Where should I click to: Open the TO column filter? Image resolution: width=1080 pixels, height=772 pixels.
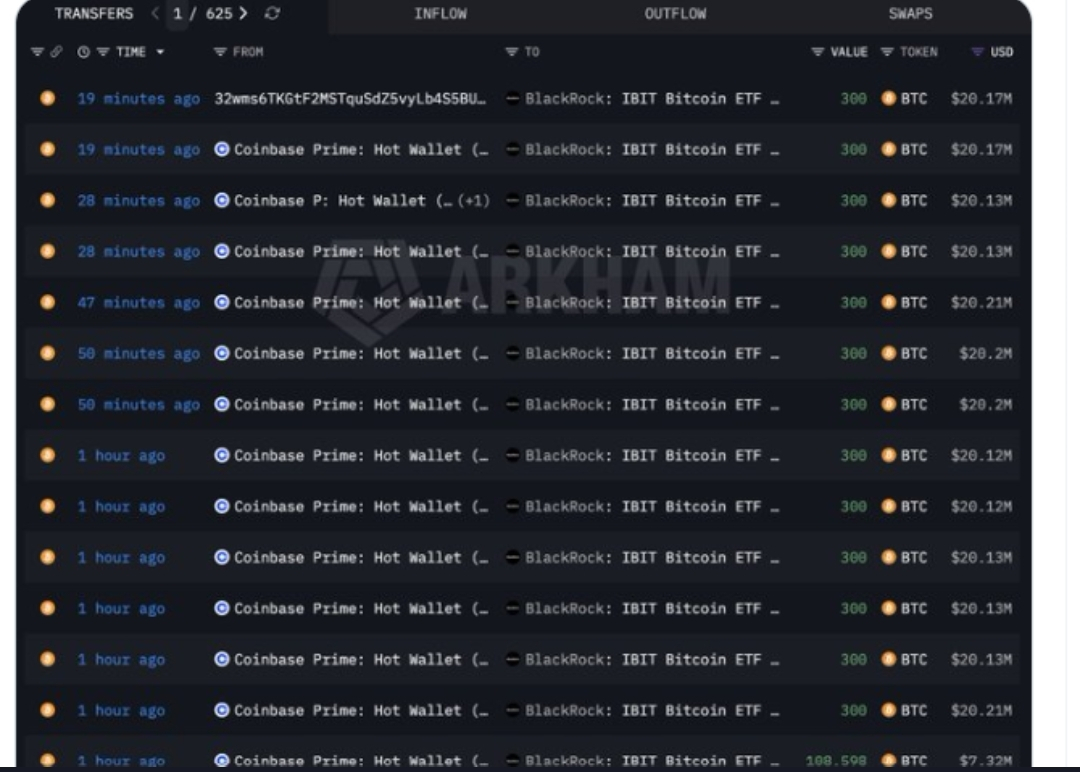tap(511, 52)
